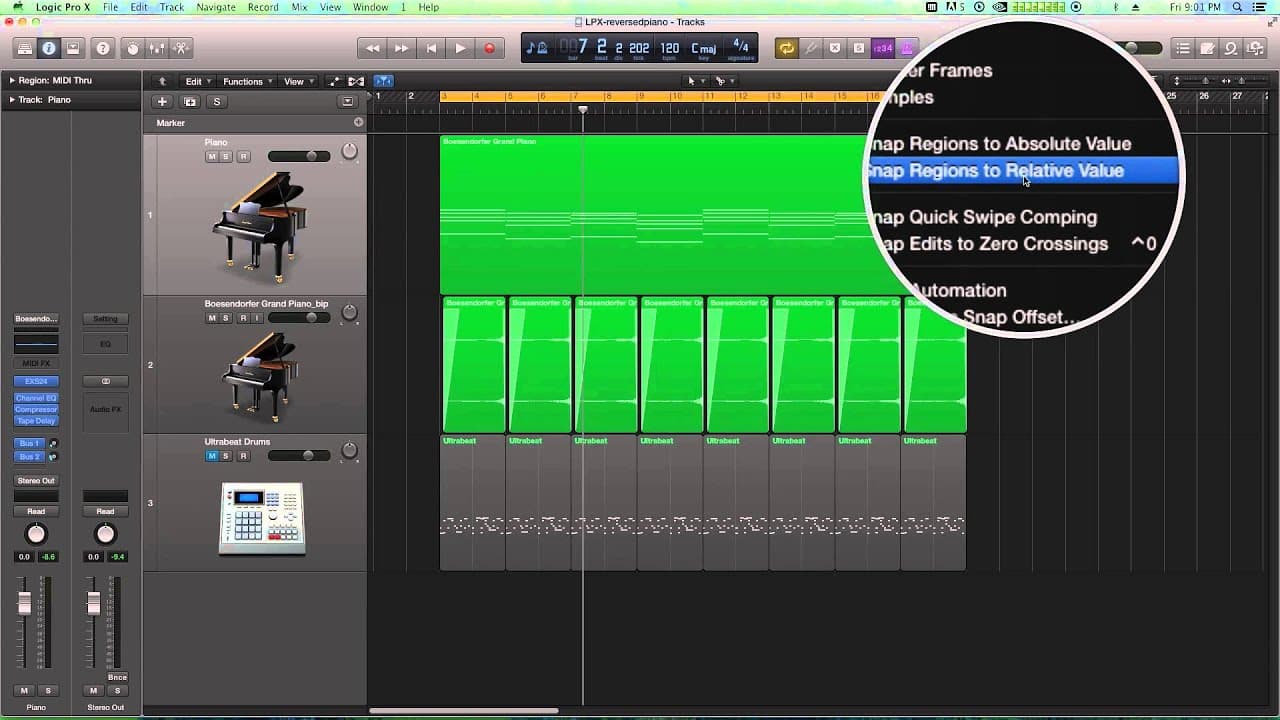
Task: Click the Bus 1 send slot
Action: coord(30,443)
